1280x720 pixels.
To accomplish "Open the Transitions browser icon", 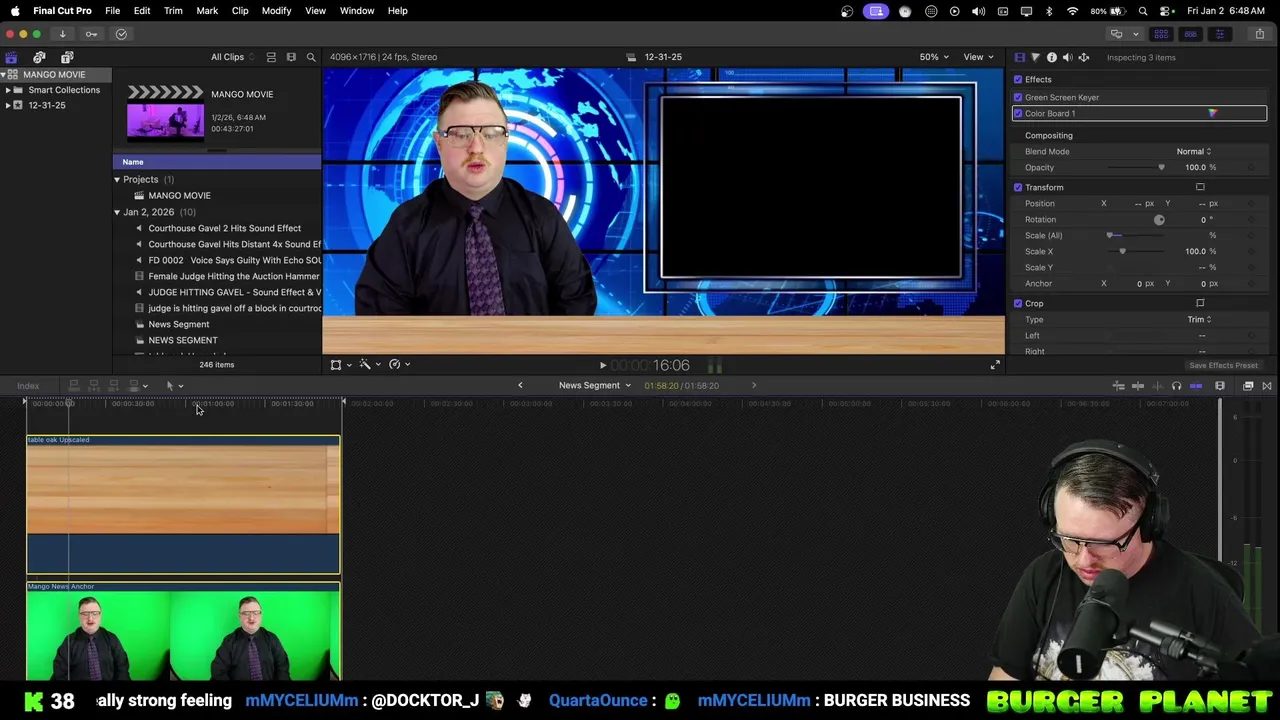I will (1267, 386).
